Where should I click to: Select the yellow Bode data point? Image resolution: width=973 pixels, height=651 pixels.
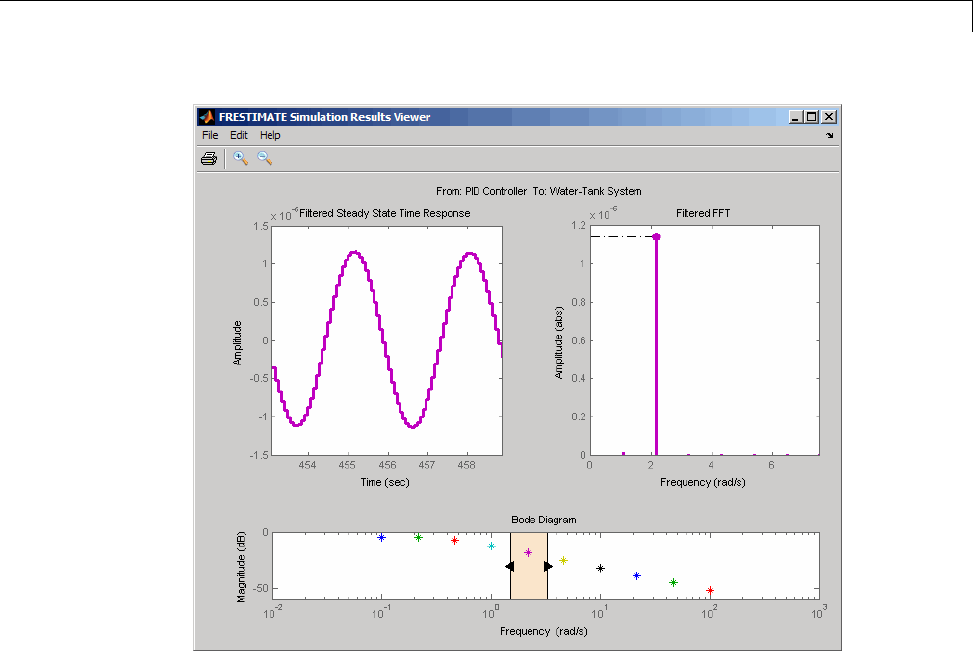pyautogui.click(x=563, y=560)
